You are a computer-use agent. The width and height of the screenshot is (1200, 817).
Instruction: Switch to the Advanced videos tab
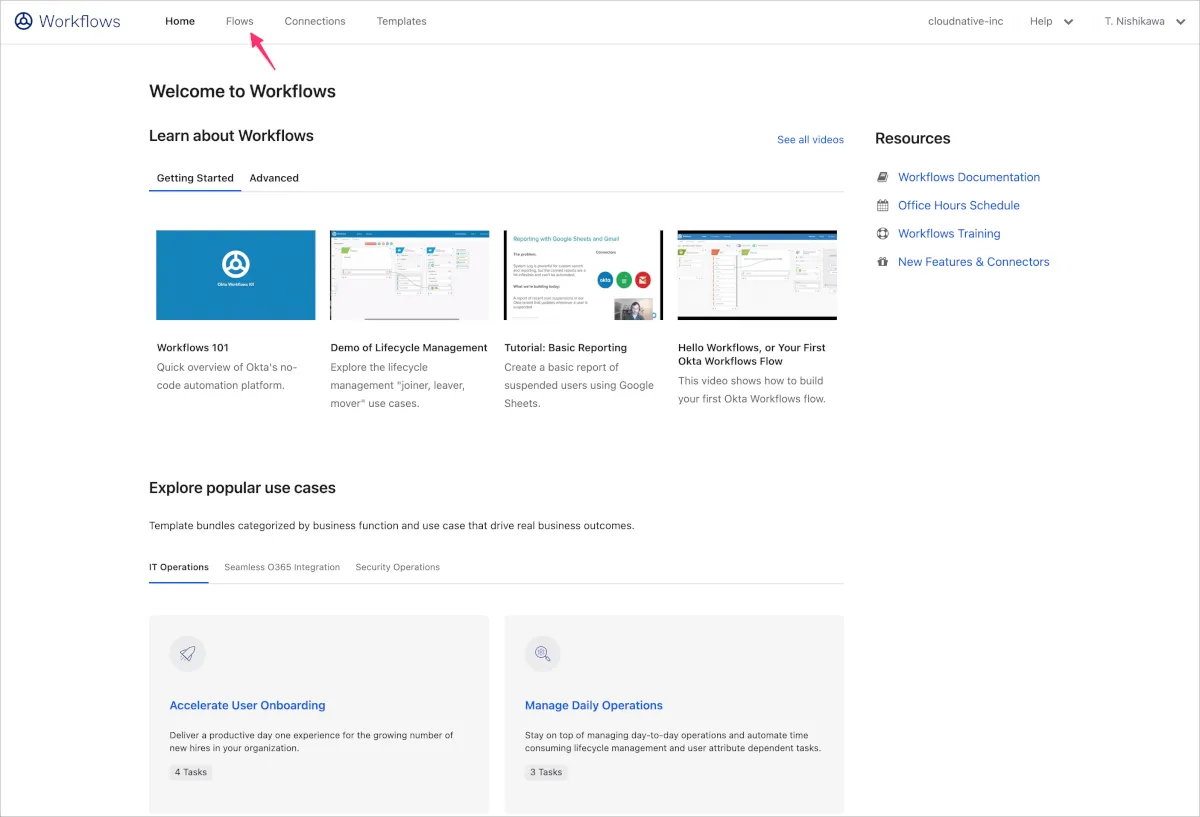pyautogui.click(x=274, y=178)
